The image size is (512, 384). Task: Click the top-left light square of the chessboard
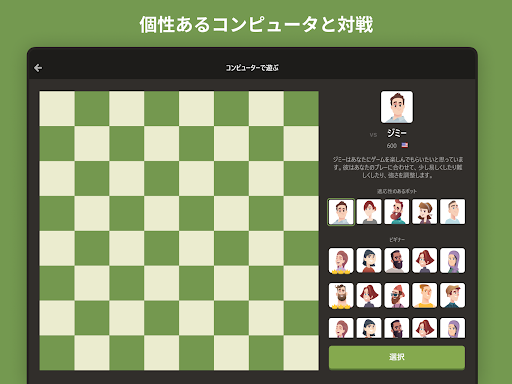pos(57,109)
